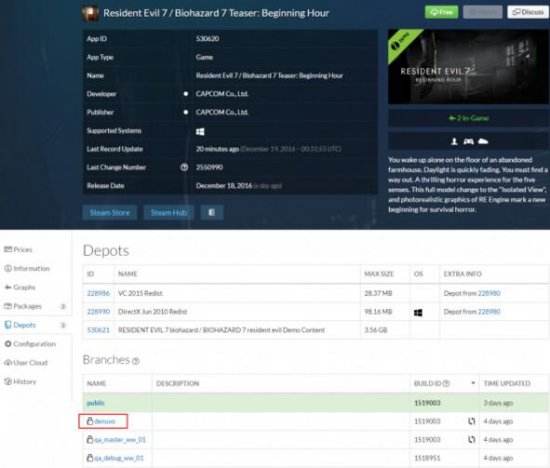Click the page title Resident Evil 7 Teaser: Beginning Hour

[216, 13]
